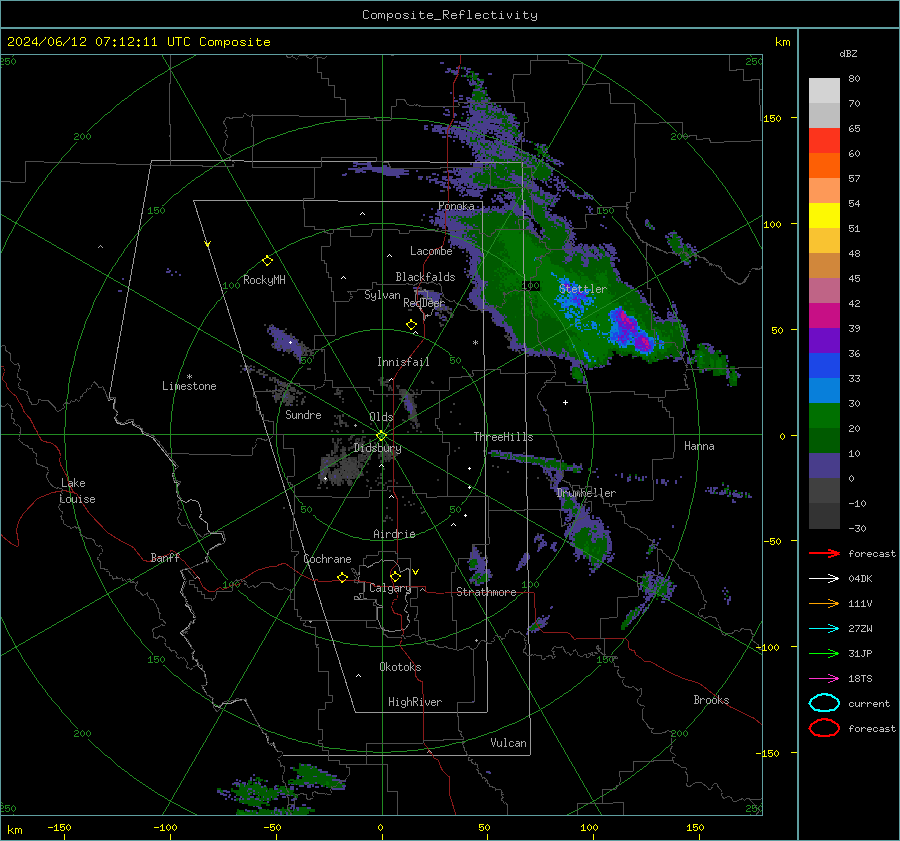Viewport: 900px width, 841px height.
Task: Click the Ponoka label
Action: click(x=456, y=206)
